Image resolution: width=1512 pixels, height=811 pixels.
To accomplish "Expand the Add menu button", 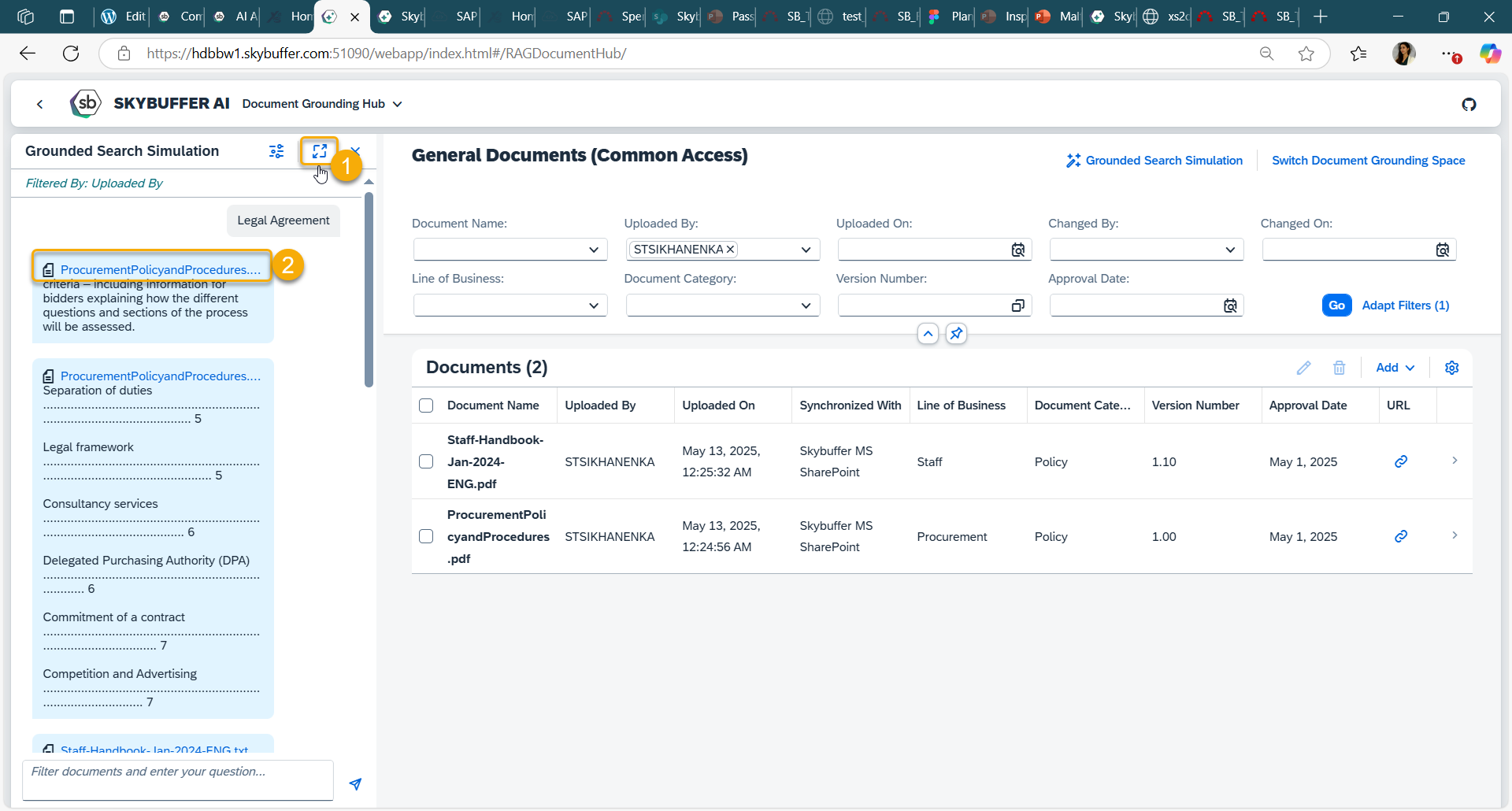I will tap(1395, 368).
